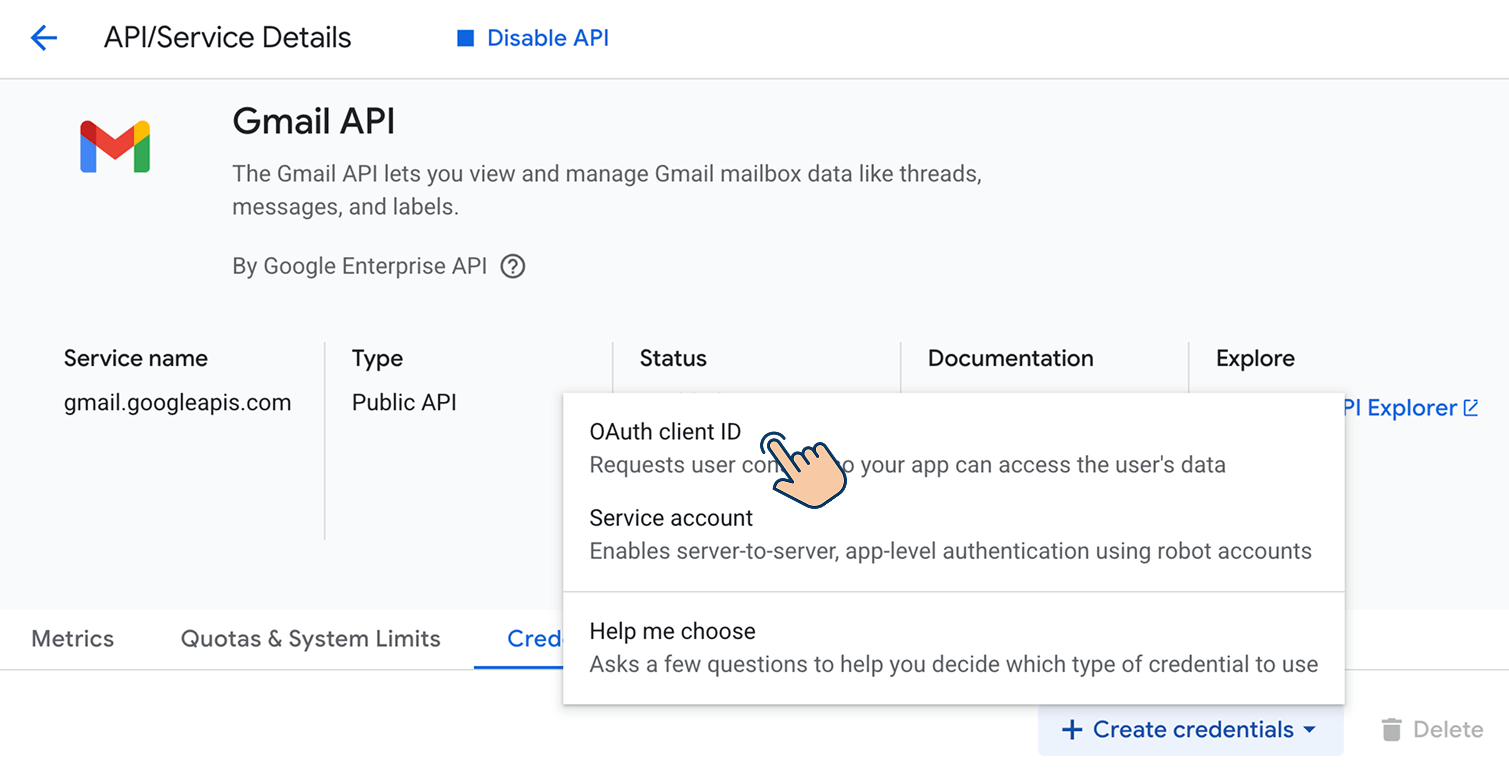This screenshot has height=770, width=1509.
Task: Choose Service account from the menu
Action: tap(953, 535)
